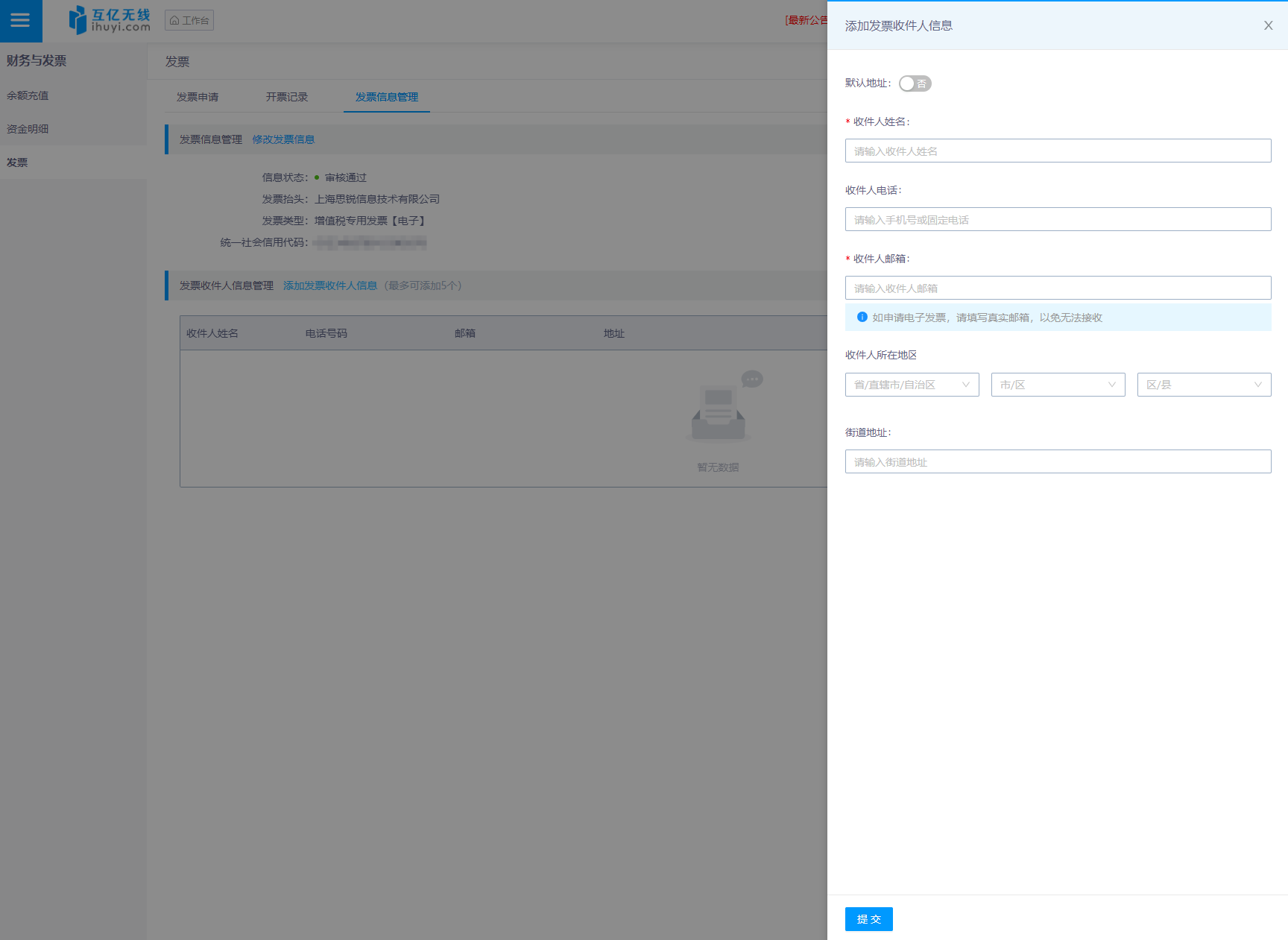Toggle the 默认地址 switch
Image resolution: width=1288 pixels, height=940 pixels.
(x=915, y=83)
